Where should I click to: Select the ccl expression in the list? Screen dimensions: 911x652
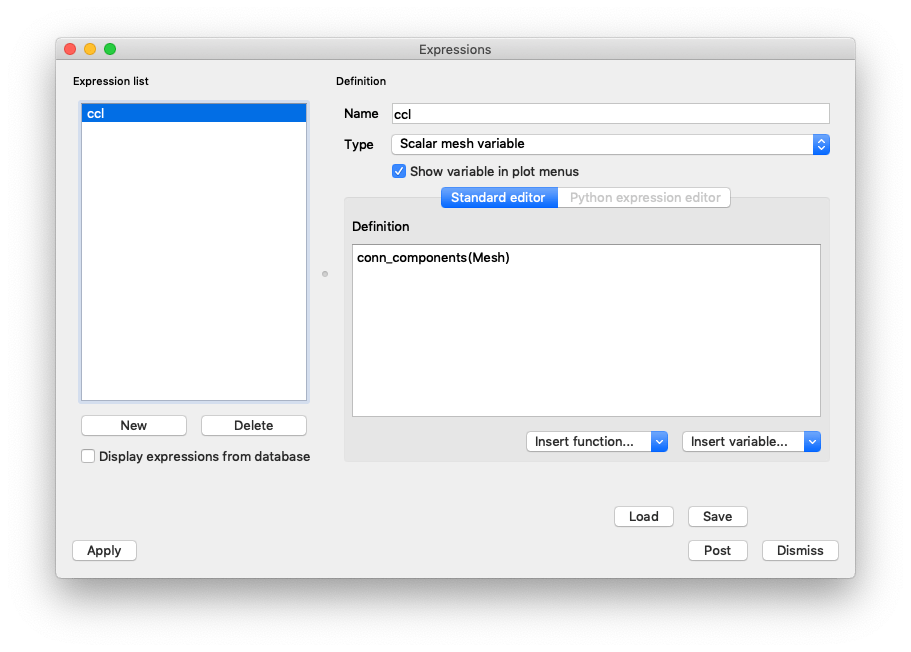193,113
